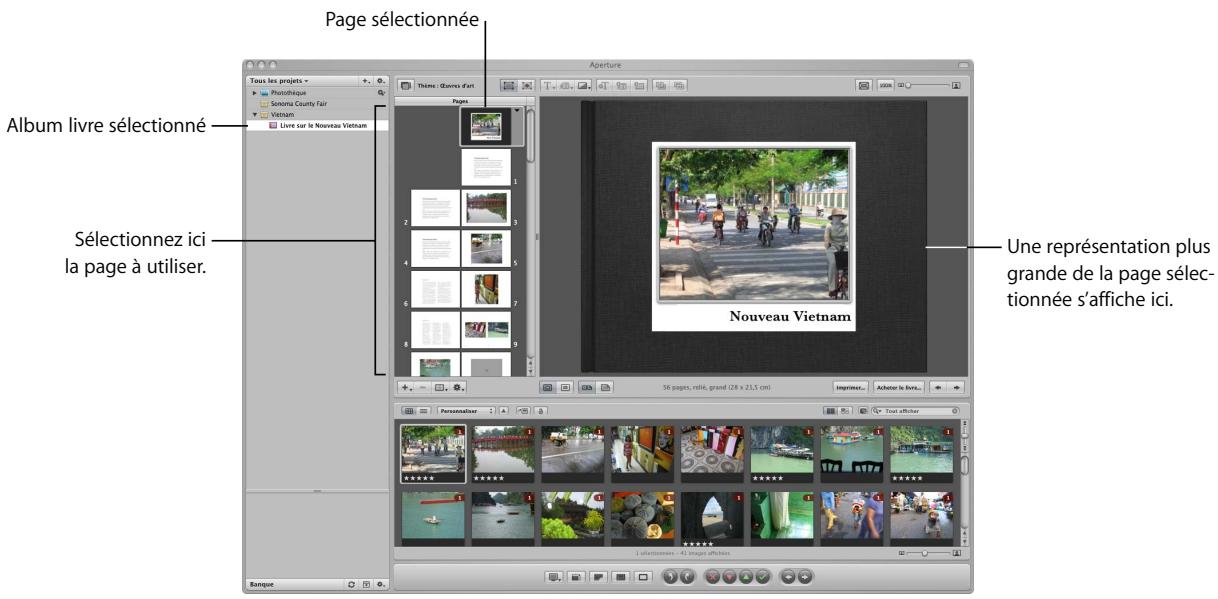Viewport: 1218px width, 599px height.
Task: Toggle the show all images button
Action: click(x=829, y=410)
